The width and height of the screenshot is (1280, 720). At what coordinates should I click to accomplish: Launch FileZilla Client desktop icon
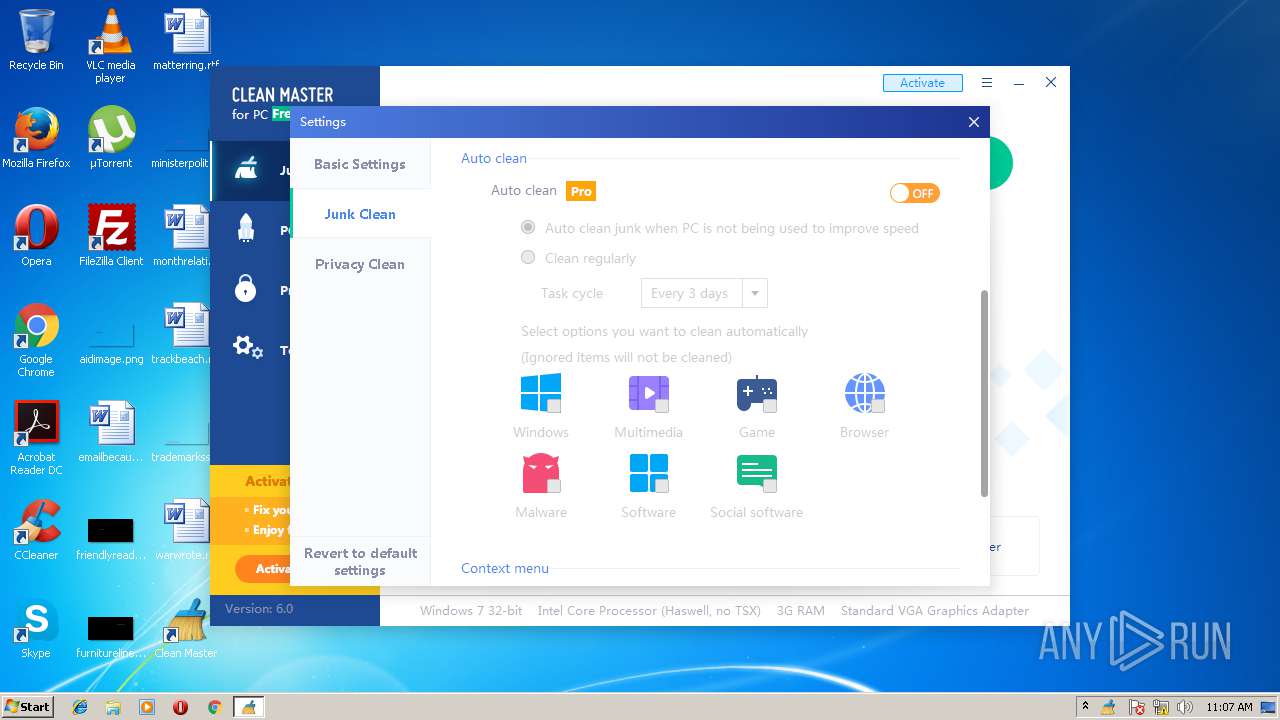point(110,236)
